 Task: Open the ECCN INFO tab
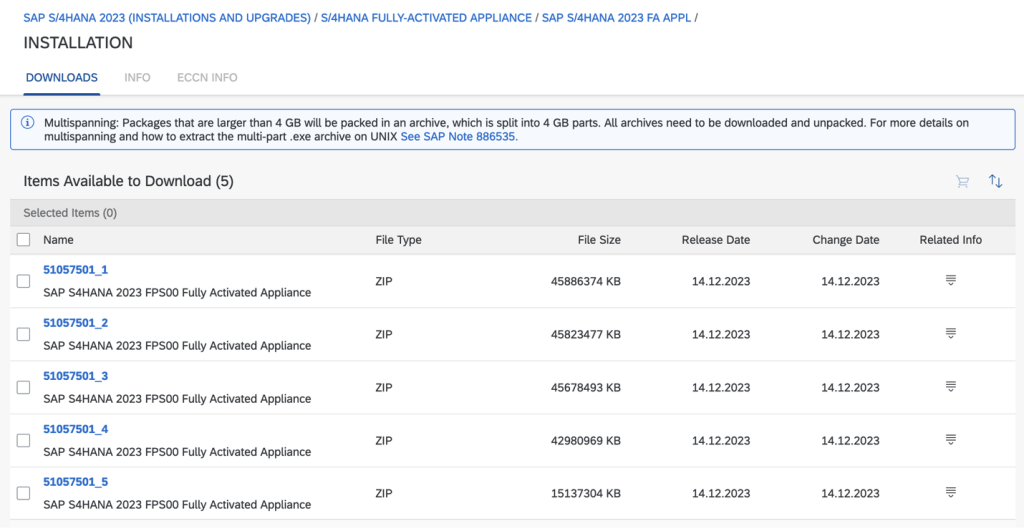[x=207, y=78]
